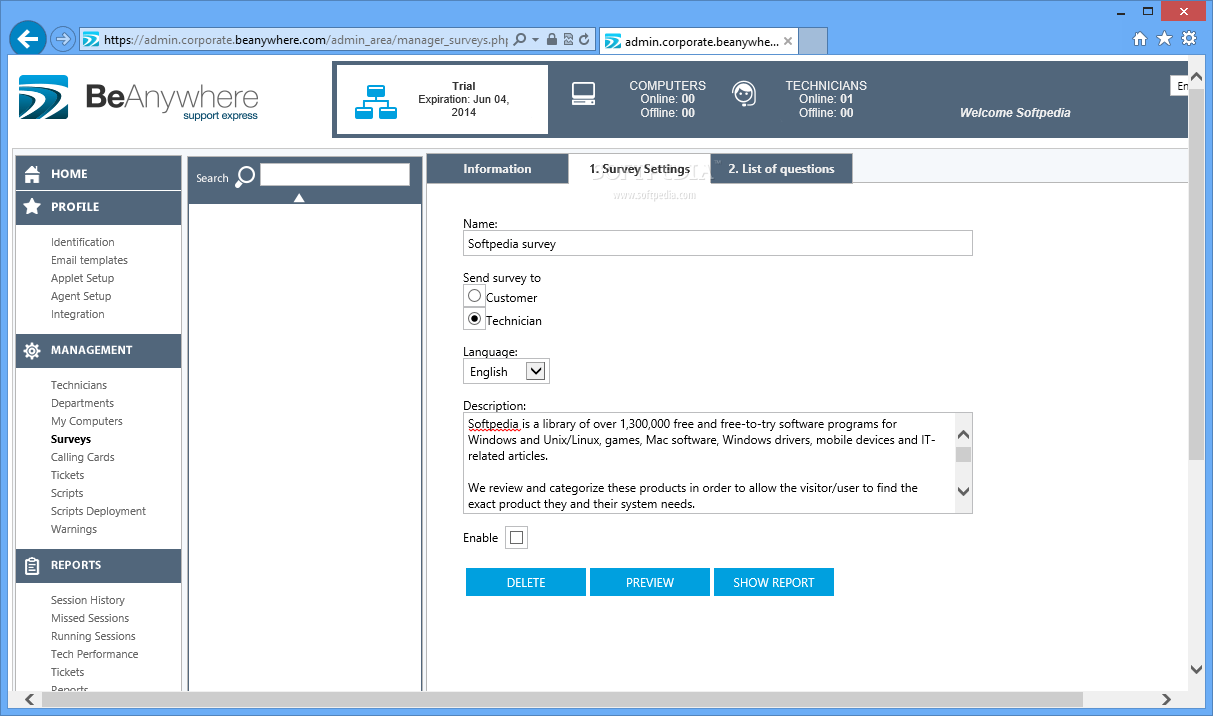Image resolution: width=1213 pixels, height=716 pixels.
Task: Click the SHOW REPORT button
Action: click(774, 582)
